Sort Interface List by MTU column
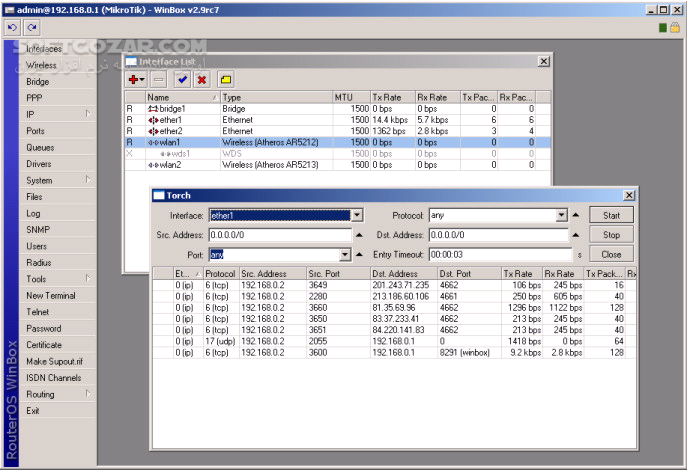The height and width of the screenshot is (470, 688). tap(352, 97)
